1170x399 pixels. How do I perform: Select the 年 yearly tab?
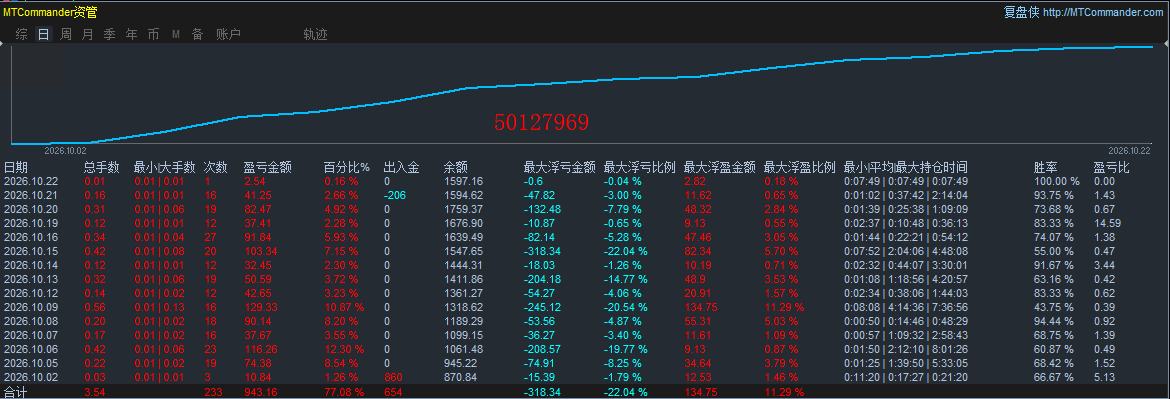point(131,34)
